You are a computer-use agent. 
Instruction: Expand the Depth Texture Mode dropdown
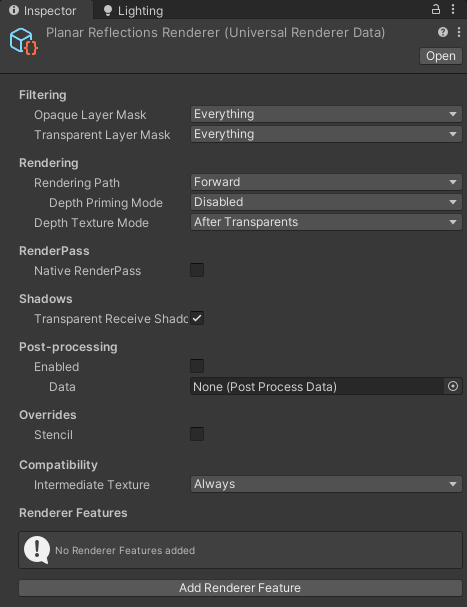pyautogui.click(x=326, y=222)
